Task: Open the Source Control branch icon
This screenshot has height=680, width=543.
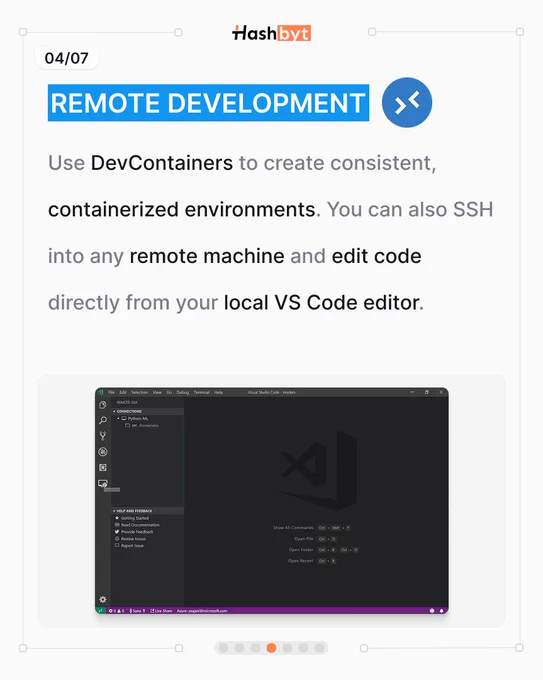Action: (103, 436)
